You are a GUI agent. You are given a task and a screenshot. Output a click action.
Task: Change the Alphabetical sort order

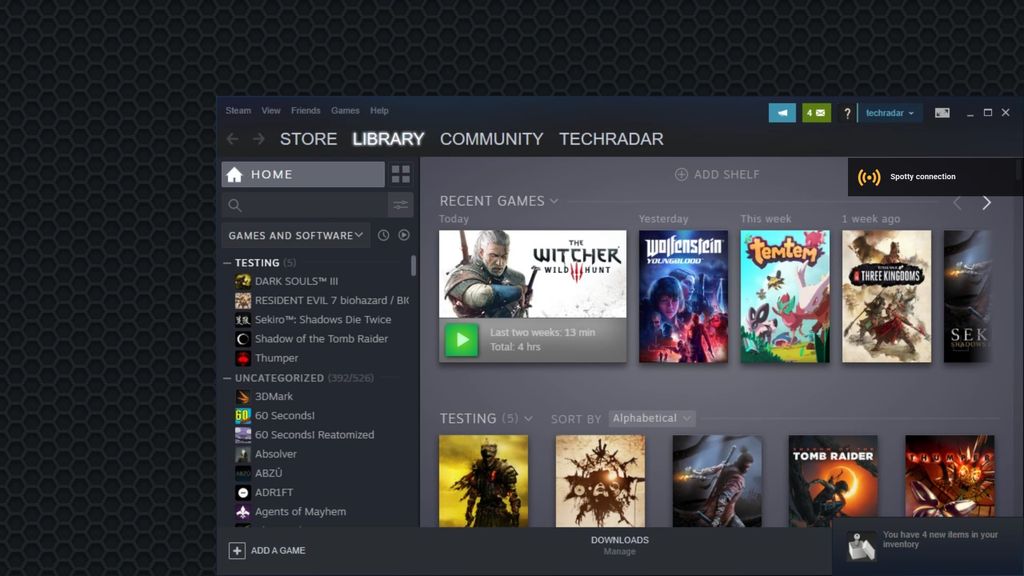[651, 418]
